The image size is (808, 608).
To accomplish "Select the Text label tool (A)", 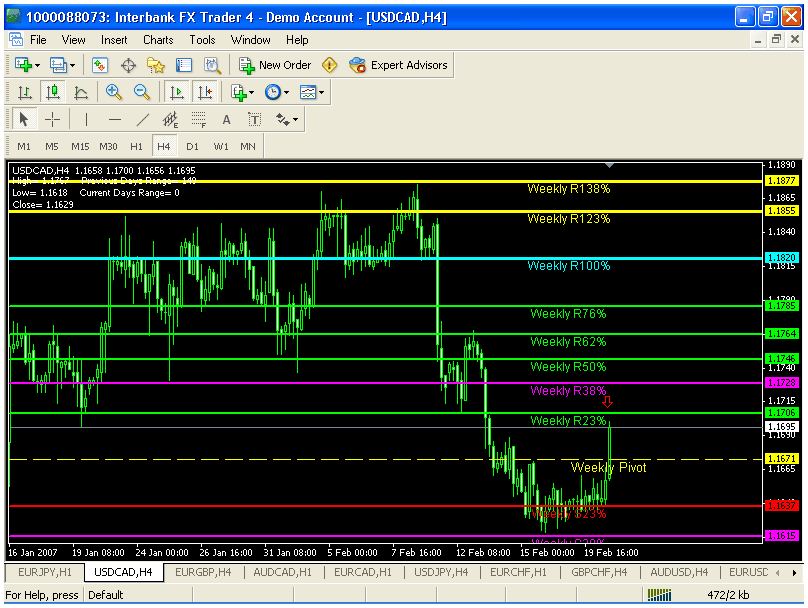I will click(226, 119).
